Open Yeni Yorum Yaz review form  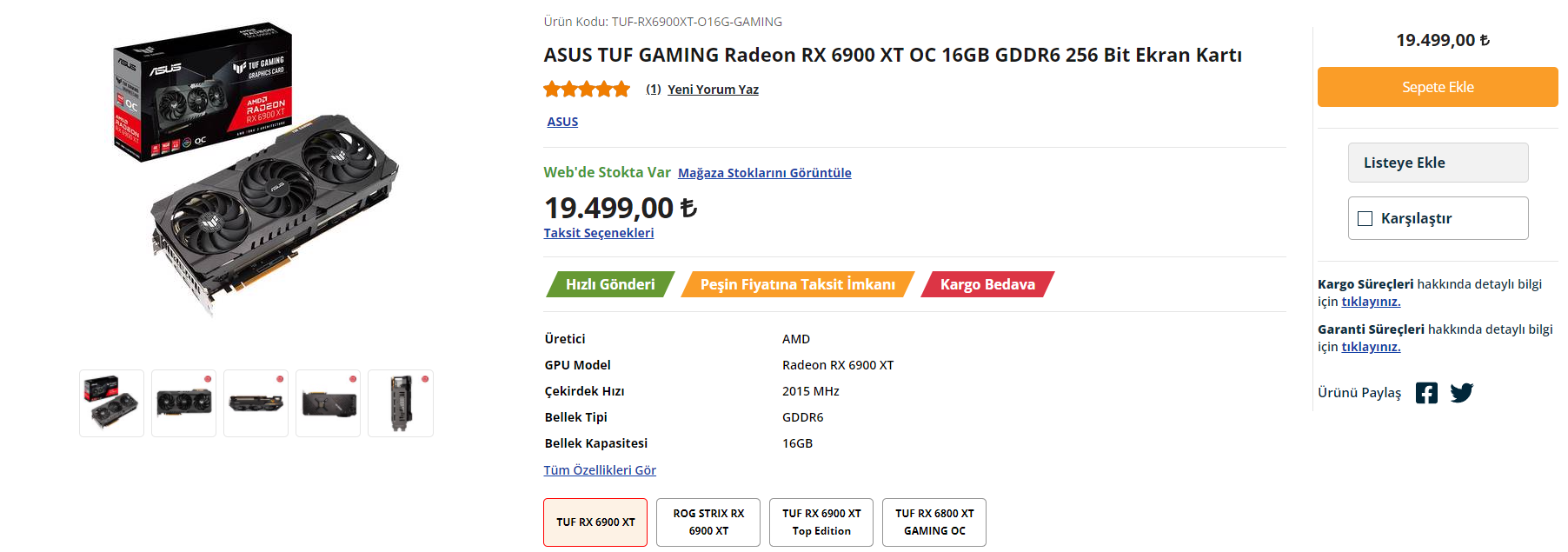click(x=713, y=89)
